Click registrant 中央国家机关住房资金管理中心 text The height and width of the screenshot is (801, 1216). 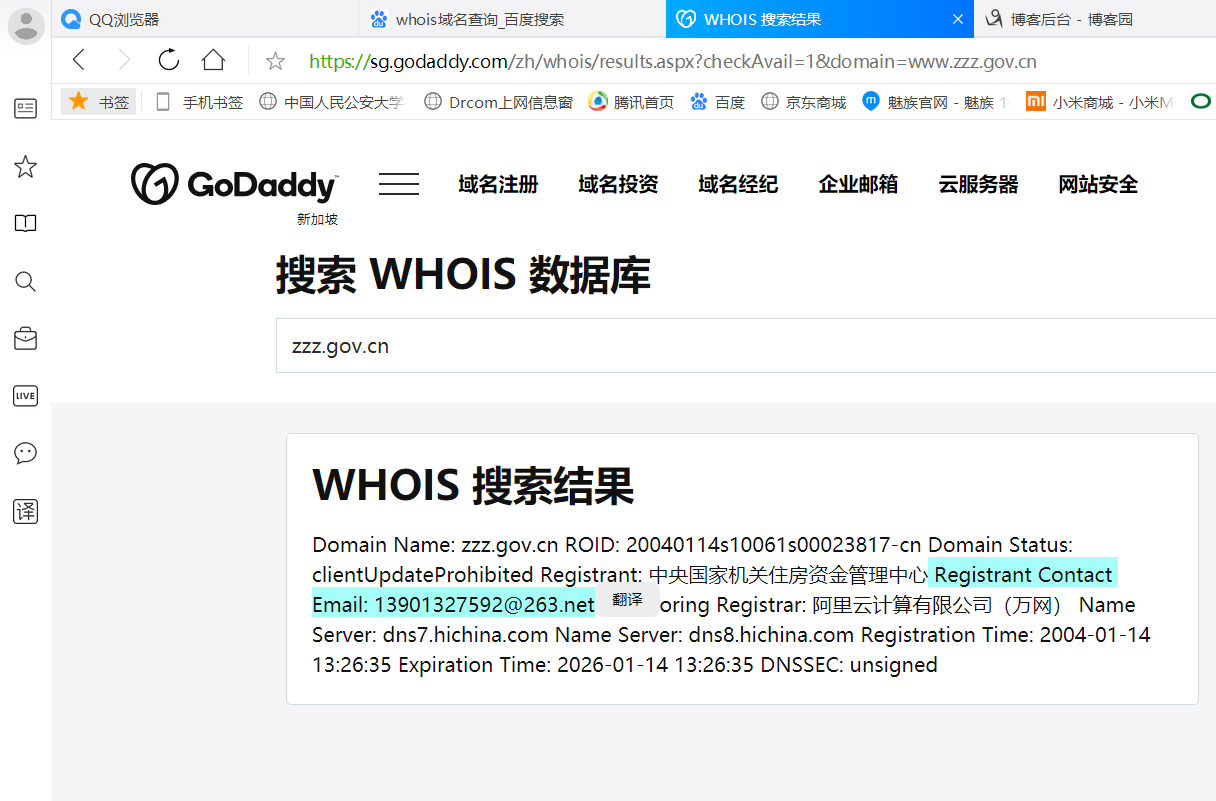[x=789, y=575]
